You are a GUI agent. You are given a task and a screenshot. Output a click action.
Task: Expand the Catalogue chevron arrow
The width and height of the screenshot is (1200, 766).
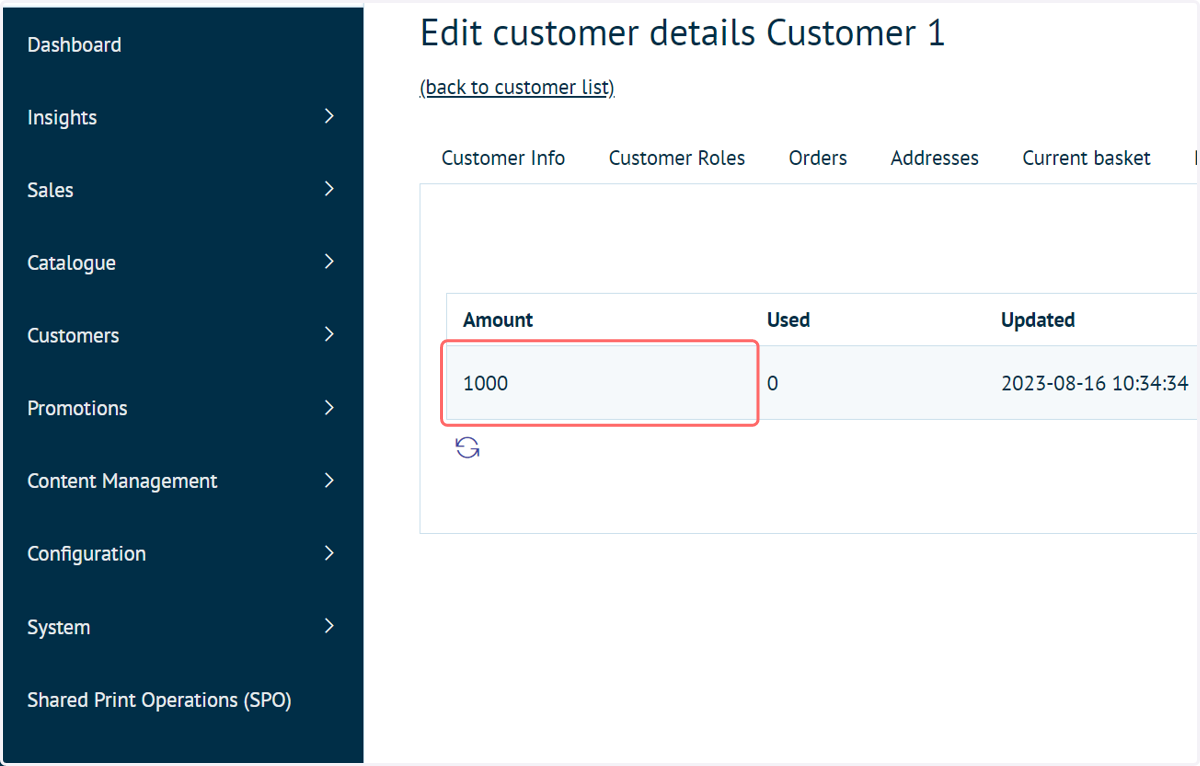[x=329, y=262]
